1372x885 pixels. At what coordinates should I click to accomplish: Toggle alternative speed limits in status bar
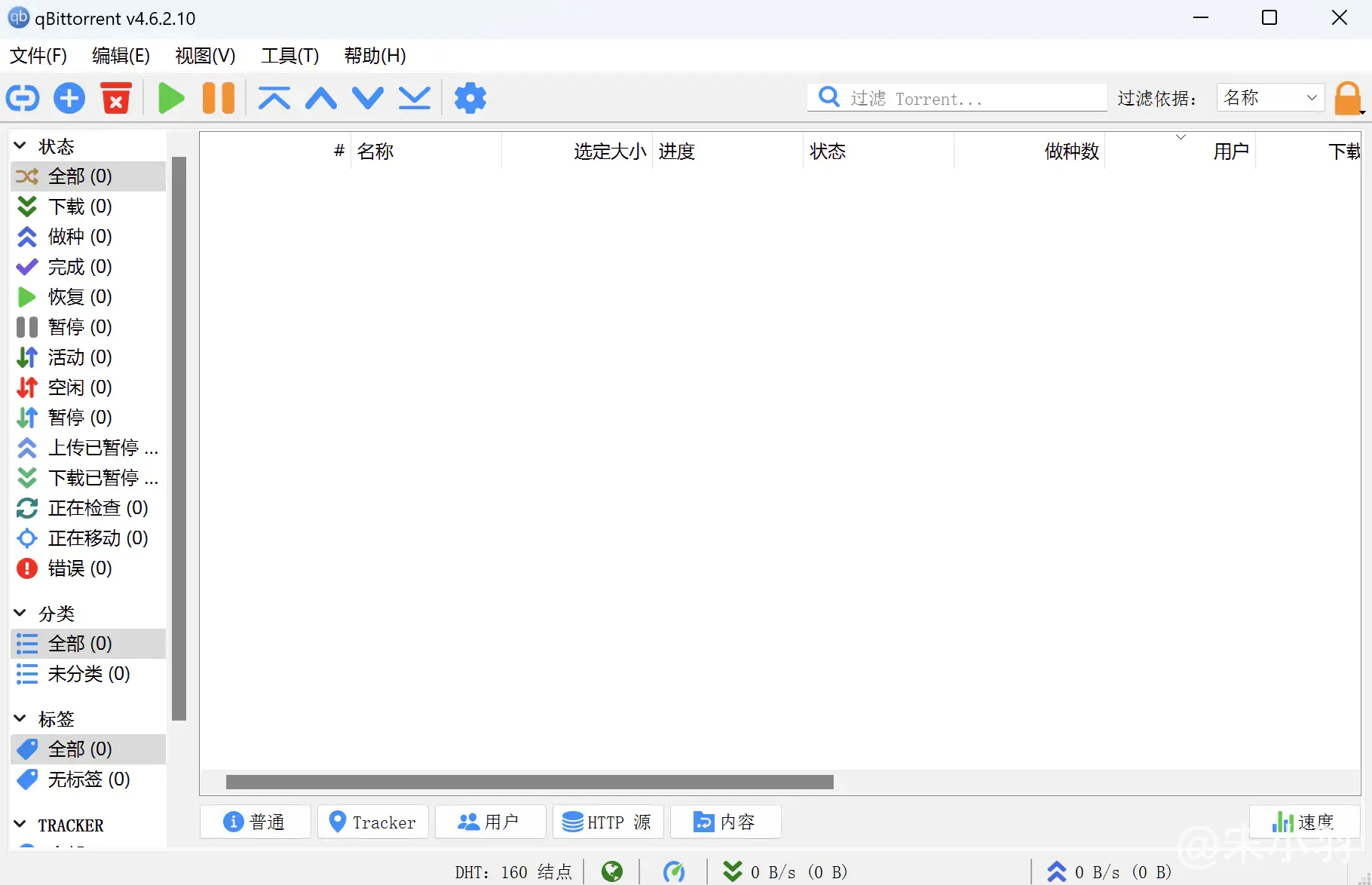(674, 871)
